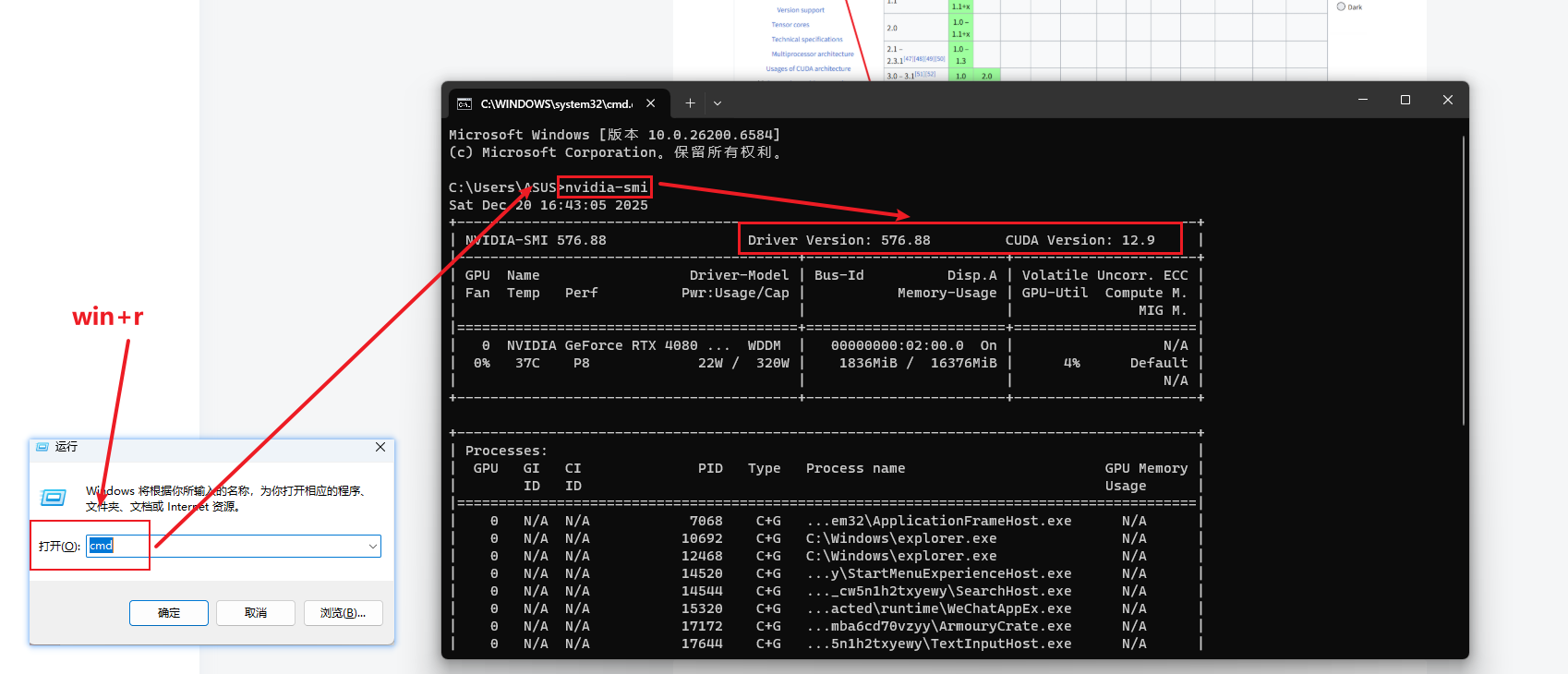
Task: Click the 4% GPU-Util value
Action: point(1071,363)
